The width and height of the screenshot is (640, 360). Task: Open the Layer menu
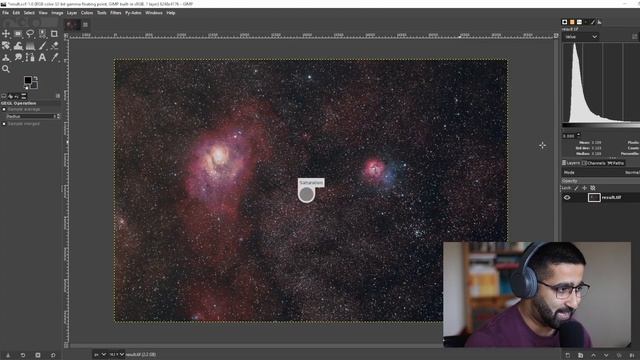[72, 13]
